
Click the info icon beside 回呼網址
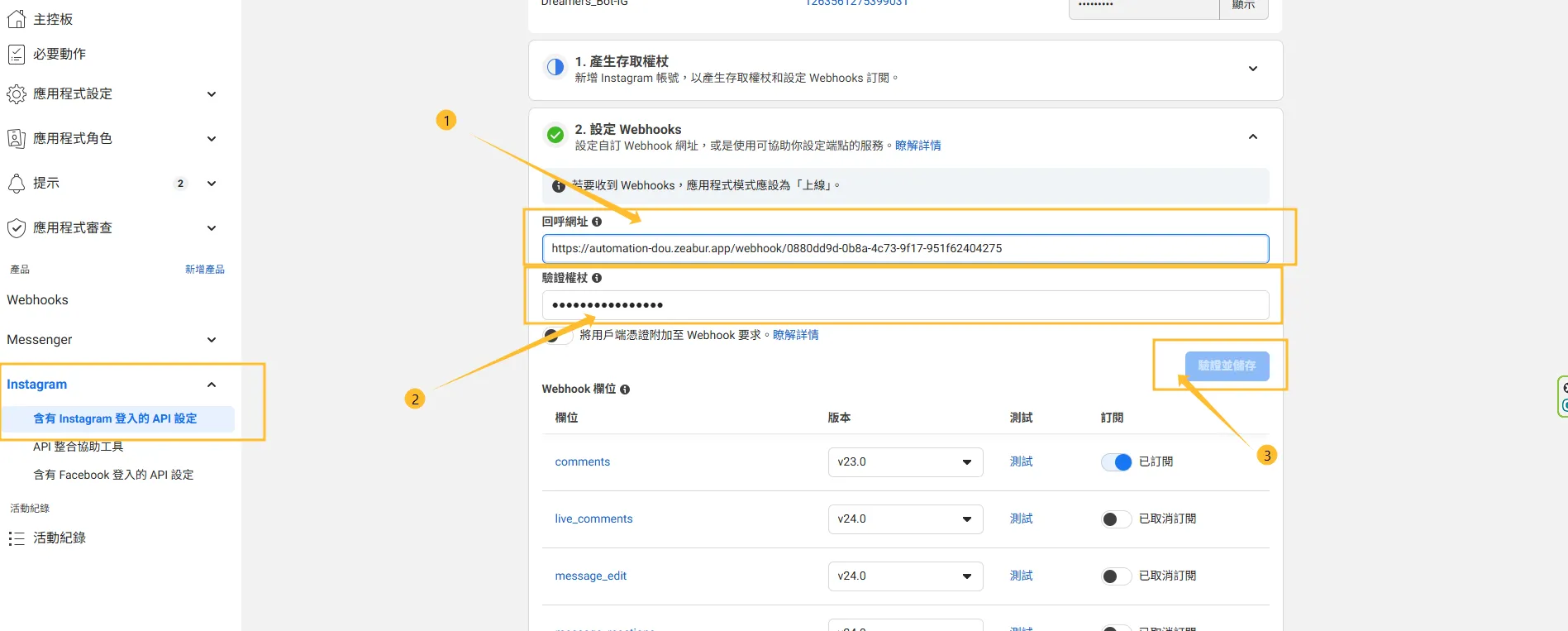click(597, 222)
